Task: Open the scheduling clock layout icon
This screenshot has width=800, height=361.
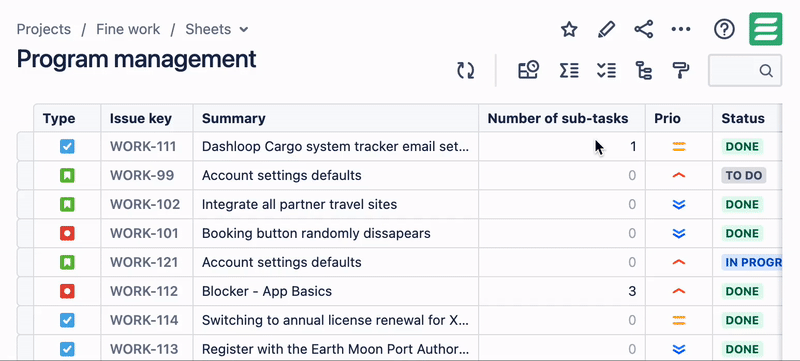Action: pyautogui.click(x=529, y=70)
